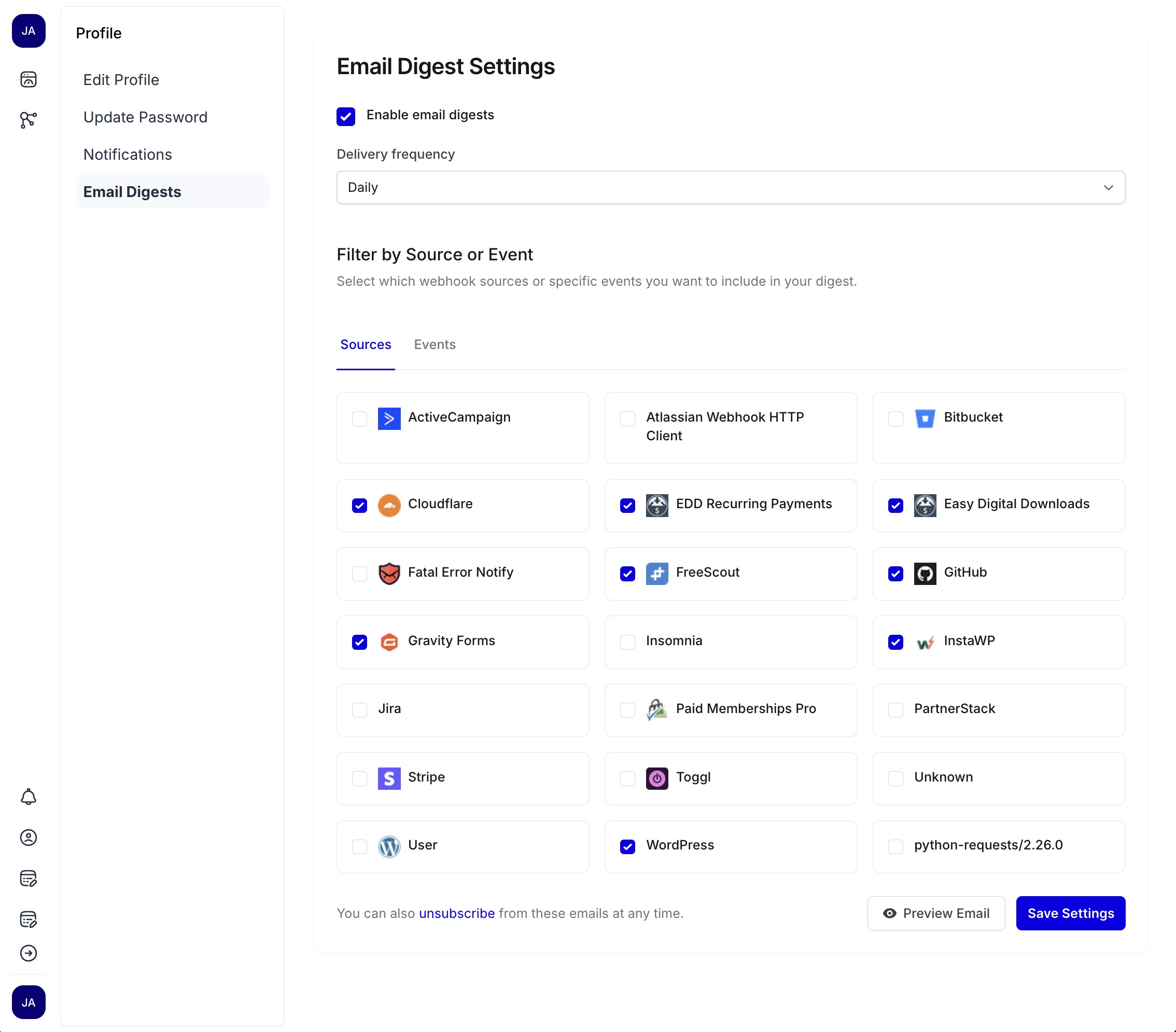Image resolution: width=1176 pixels, height=1032 pixels.
Task: Click the GitHub logo icon
Action: [x=926, y=573]
